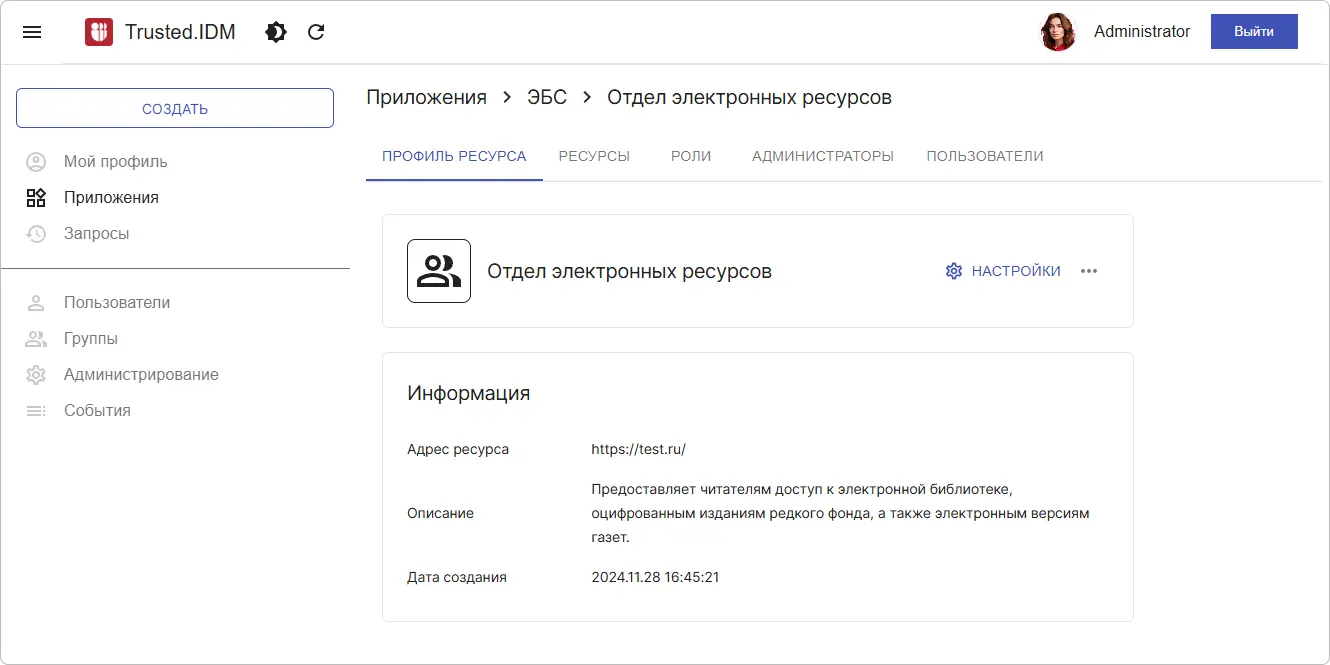Switch to the РЕСУРСЫ tab

[x=594, y=156]
